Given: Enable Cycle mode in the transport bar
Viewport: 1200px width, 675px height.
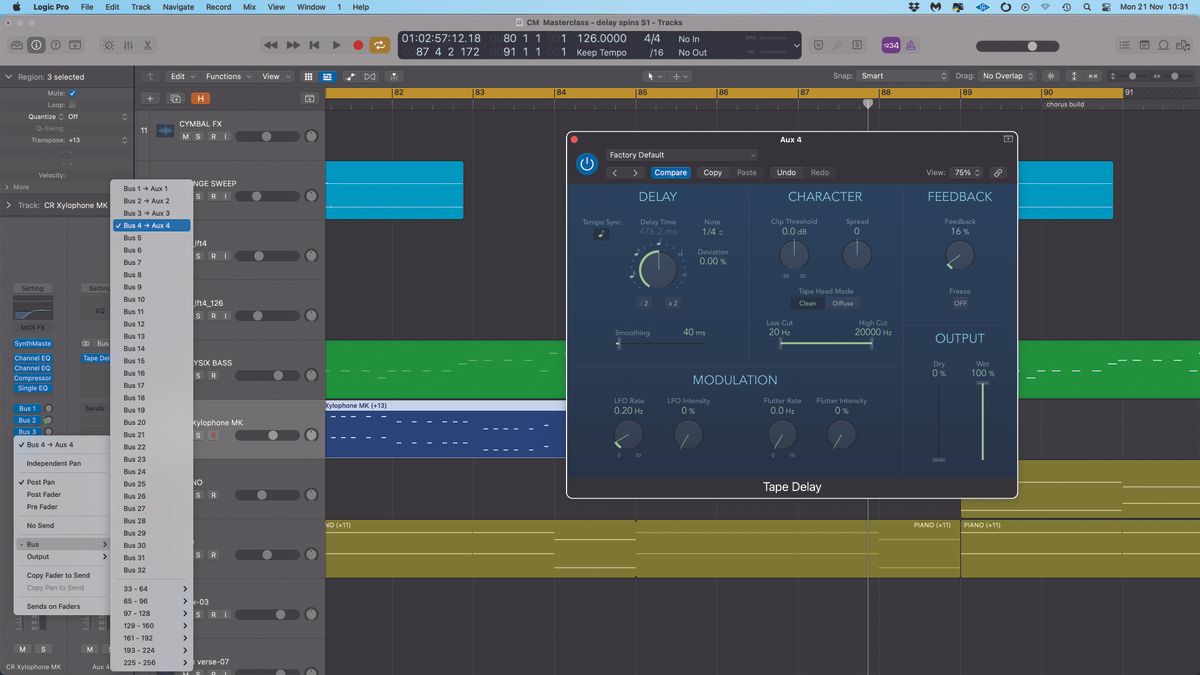Looking at the screenshot, I should pyautogui.click(x=380, y=44).
